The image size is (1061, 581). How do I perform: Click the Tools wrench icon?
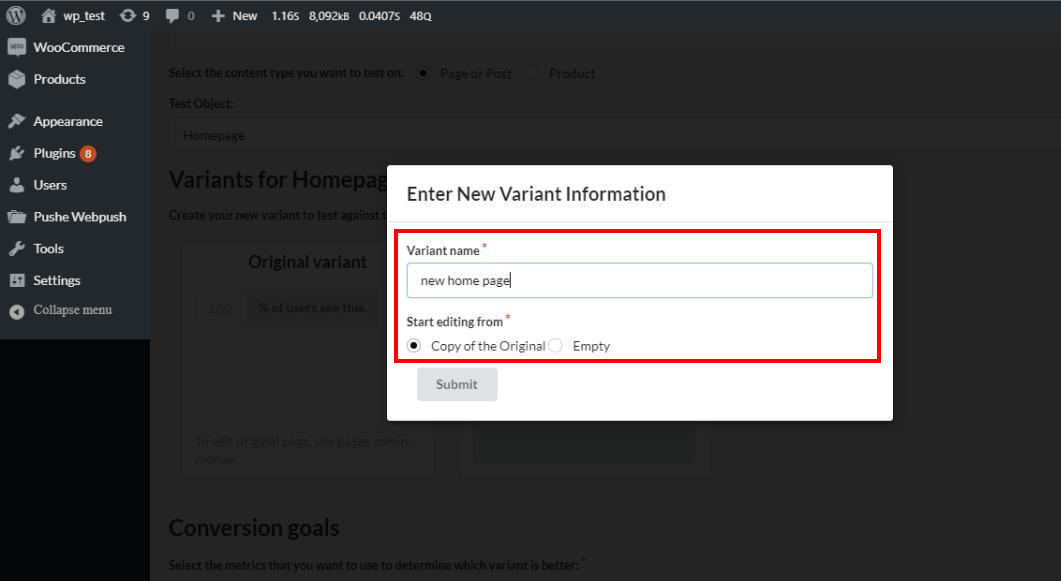tap(17, 248)
